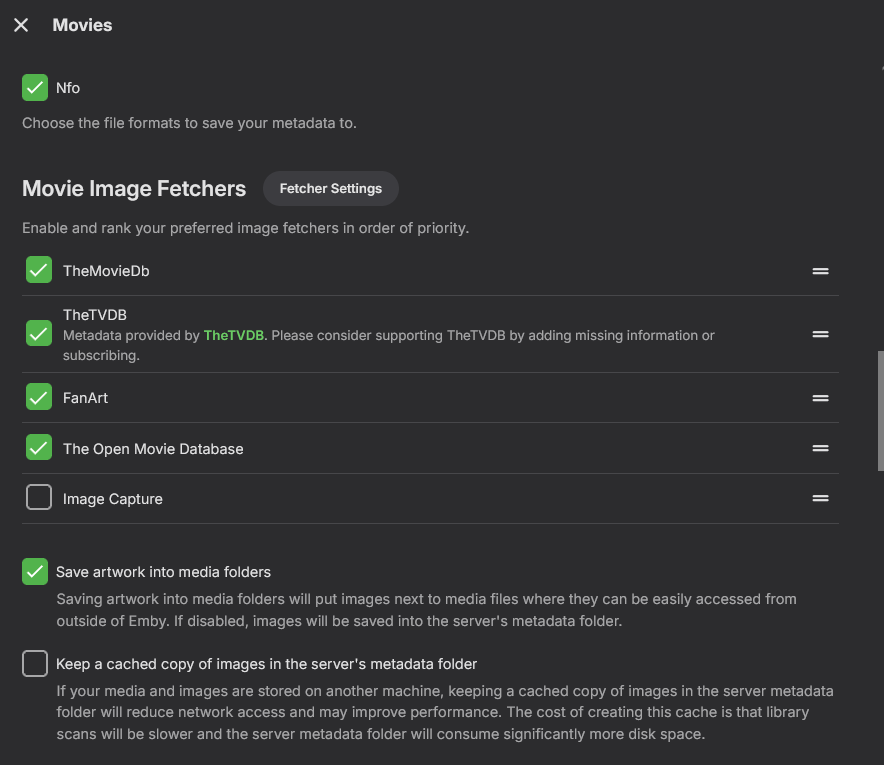Click The Open Movie Database drag handle
884x765 pixels.
820,448
